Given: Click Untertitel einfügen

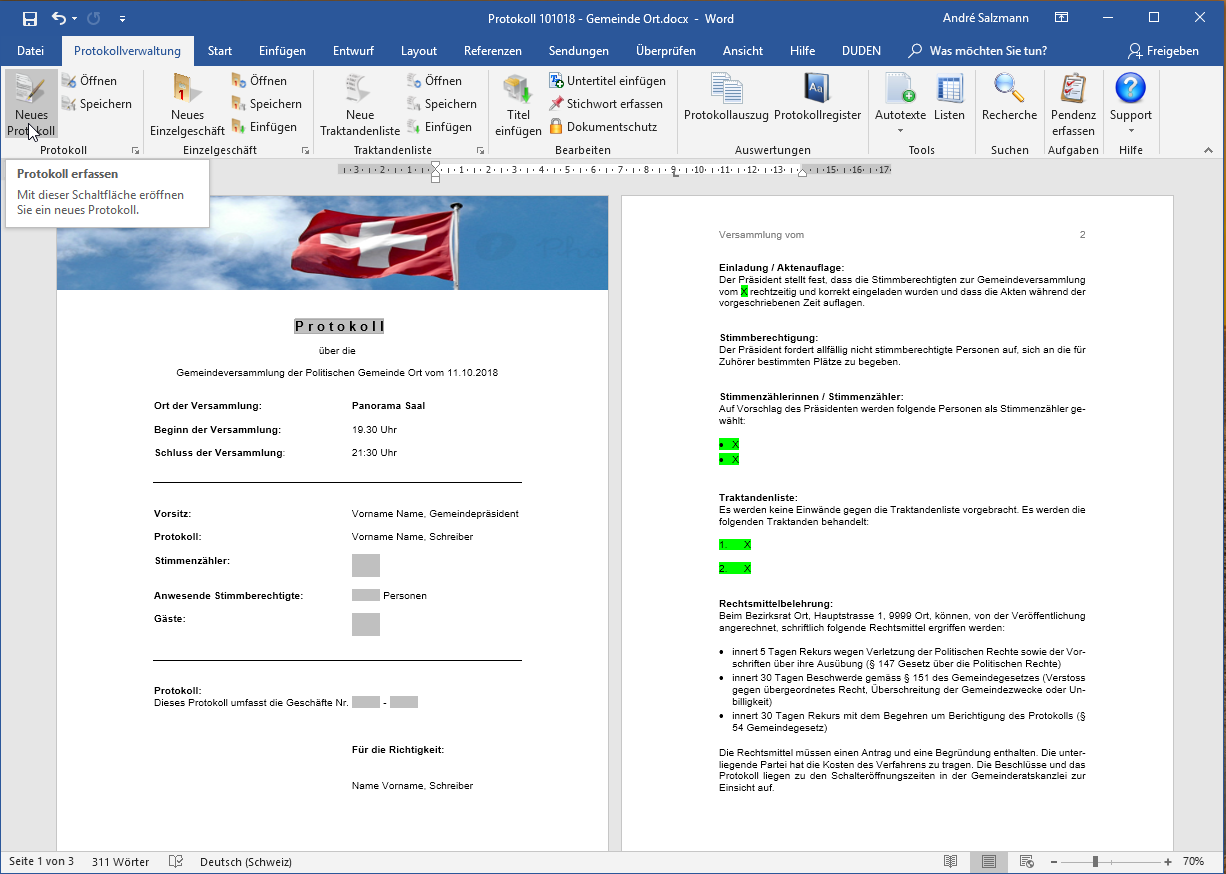Looking at the screenshot, I should pyautogui.click(x=607, y=81).
